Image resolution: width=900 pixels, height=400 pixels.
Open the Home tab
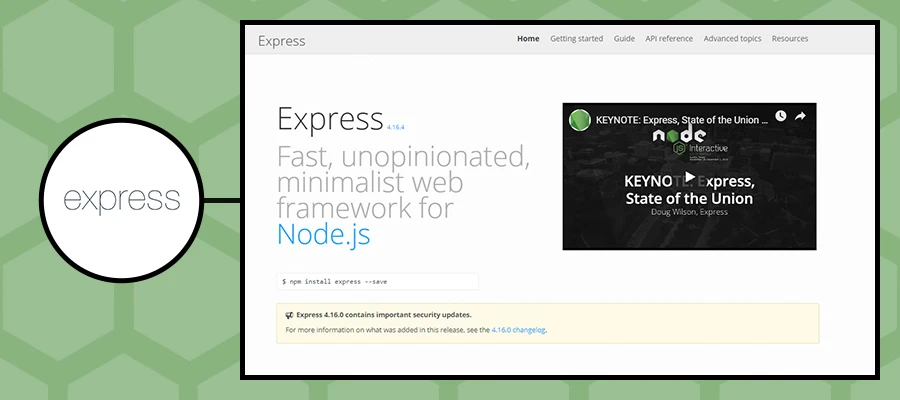click(x=528, y=39)
